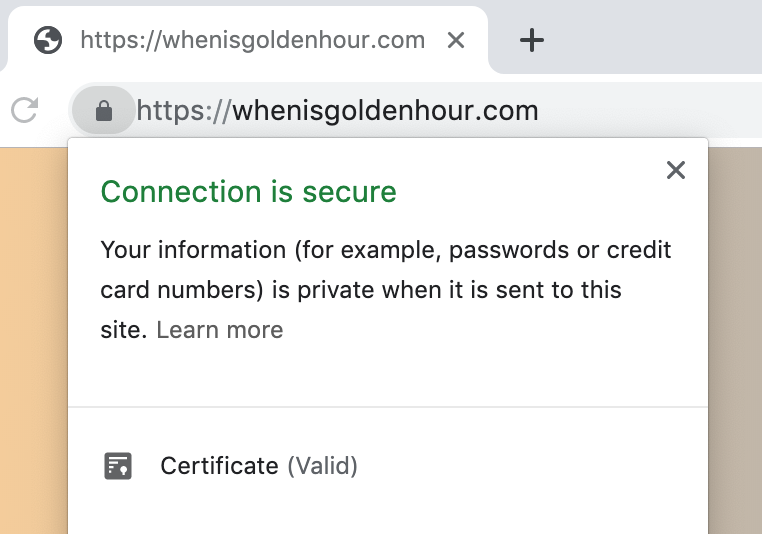Close the connection security popup
This screenshot has height=534, width=762.
point(676,170)
